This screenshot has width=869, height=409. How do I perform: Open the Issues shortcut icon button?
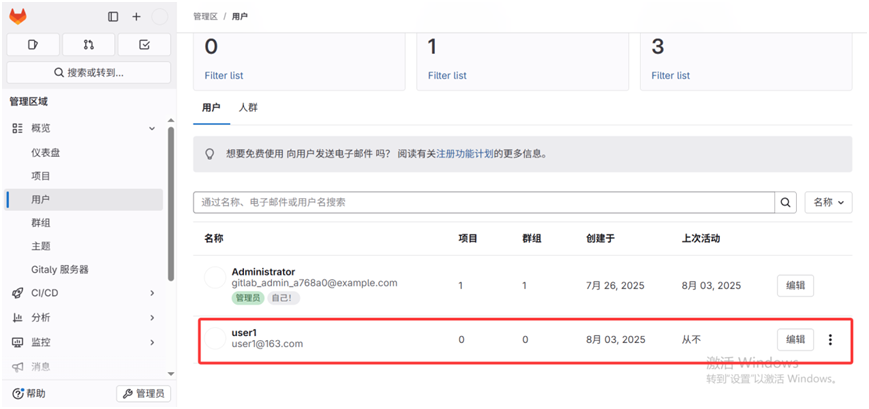click(33, 45)
